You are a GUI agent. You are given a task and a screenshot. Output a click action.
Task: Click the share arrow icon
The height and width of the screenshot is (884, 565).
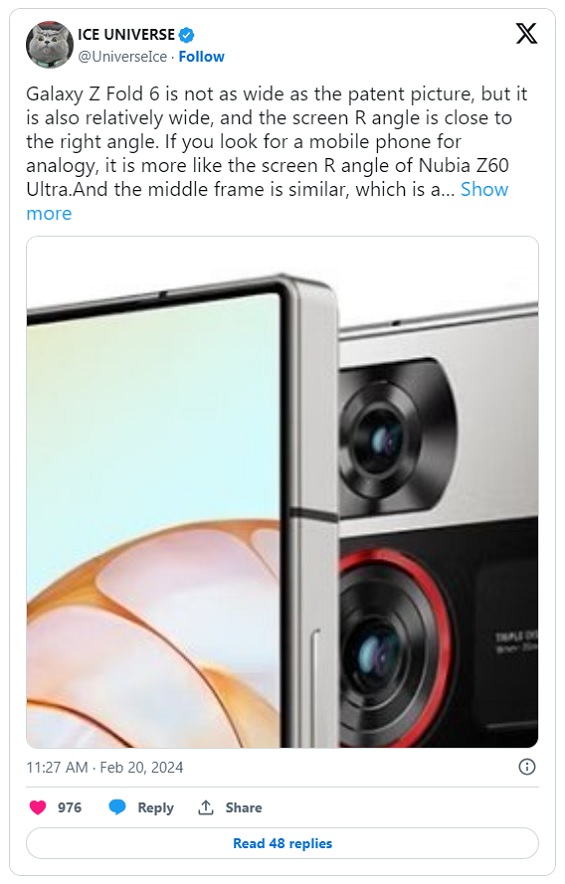click(206, 807)
